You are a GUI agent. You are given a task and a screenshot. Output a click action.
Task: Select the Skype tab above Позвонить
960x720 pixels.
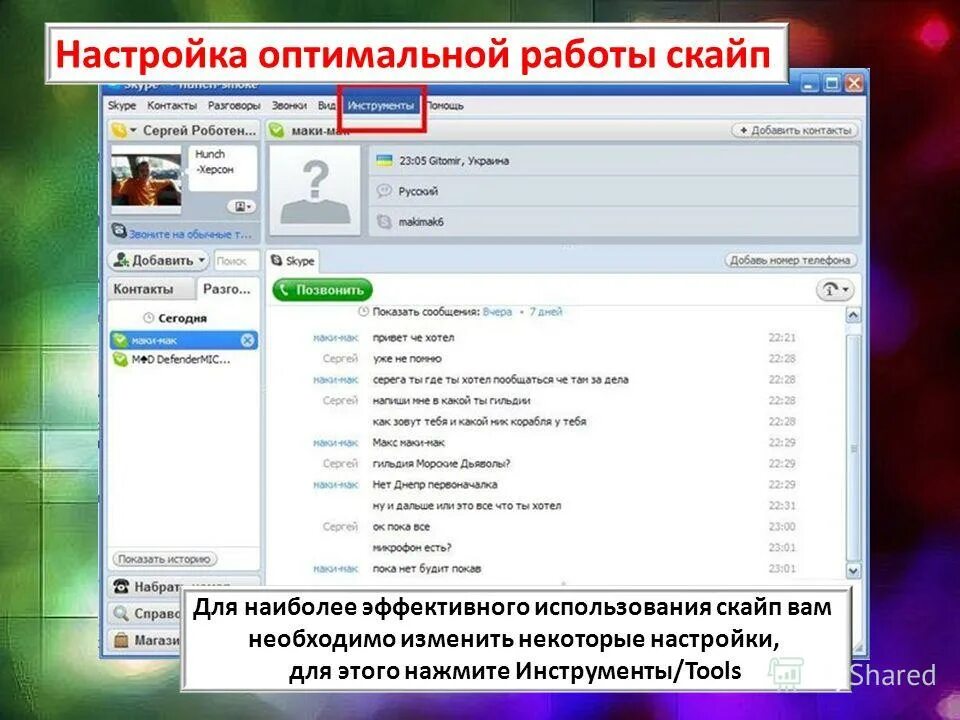[x=293, y=261]
